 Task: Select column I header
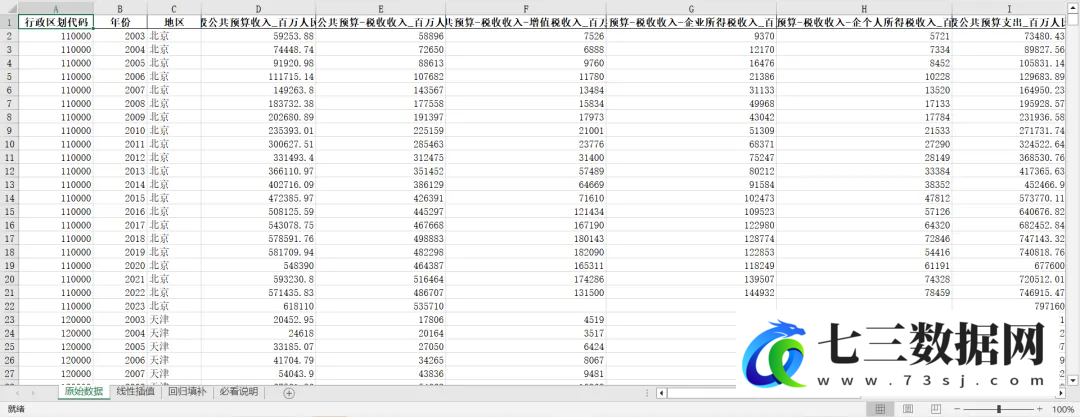click(x=1009, y=8)
